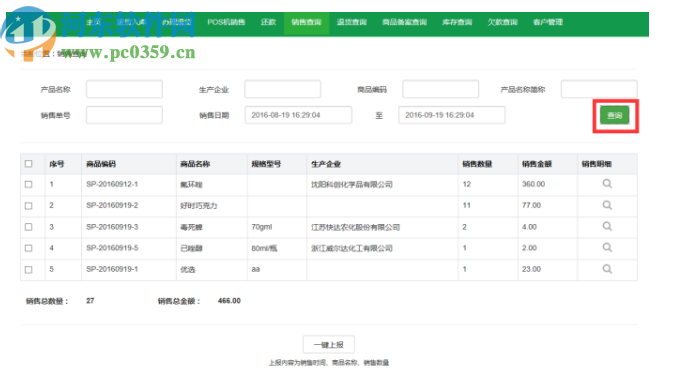
Task: Tick the select-all checkbox in table header
Action: (x=28, y=163)
